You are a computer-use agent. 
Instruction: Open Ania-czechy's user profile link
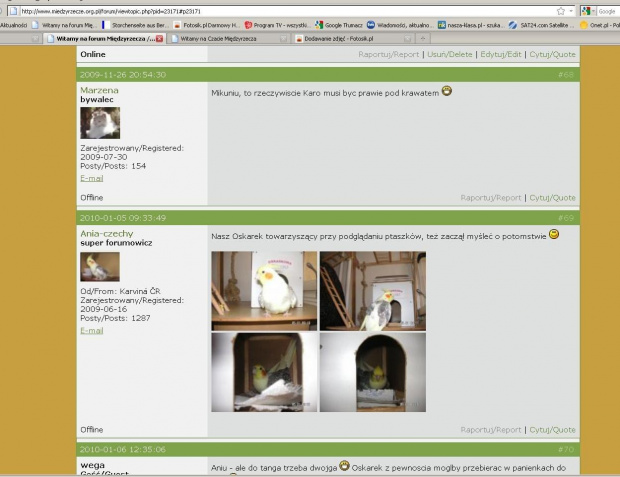coord(107,233)
